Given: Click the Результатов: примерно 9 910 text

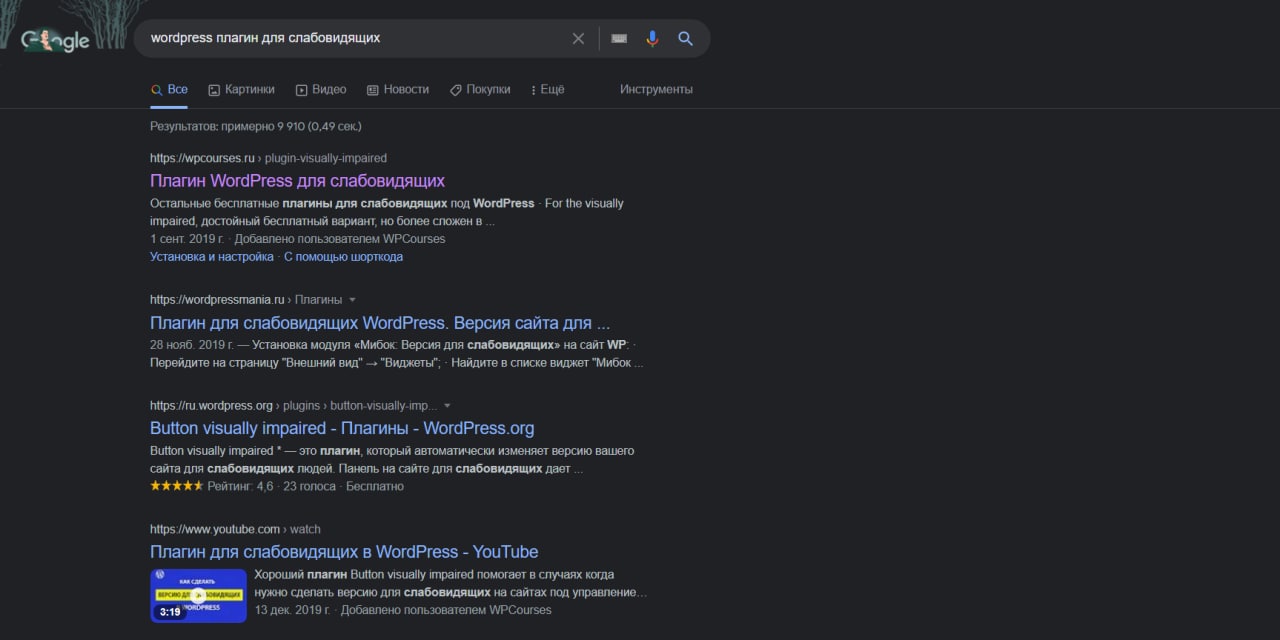Looking at the screenshot, I should (x=256, y=127).
